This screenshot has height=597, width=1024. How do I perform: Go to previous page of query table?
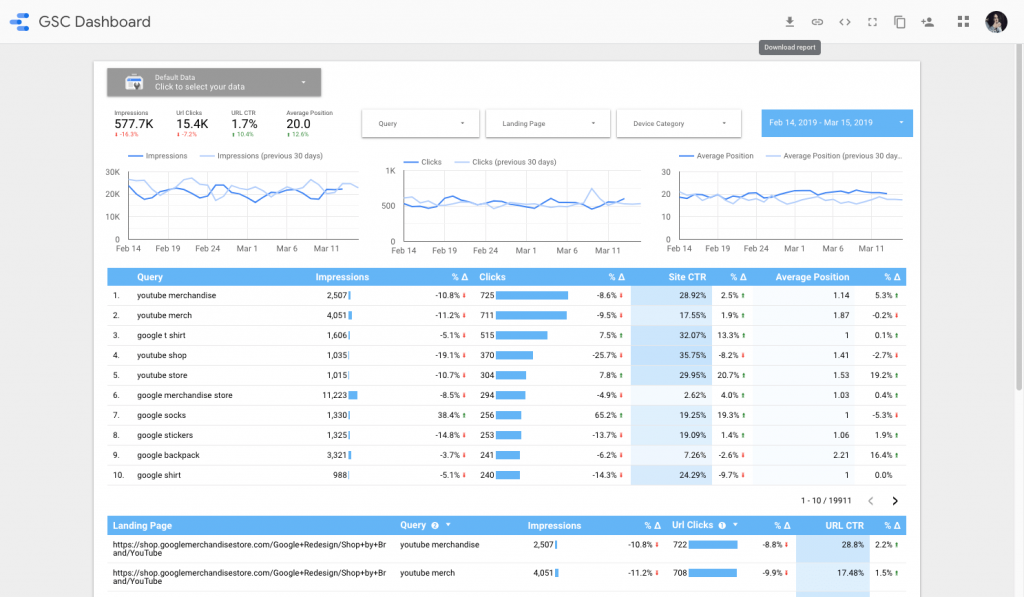(871, 501)
